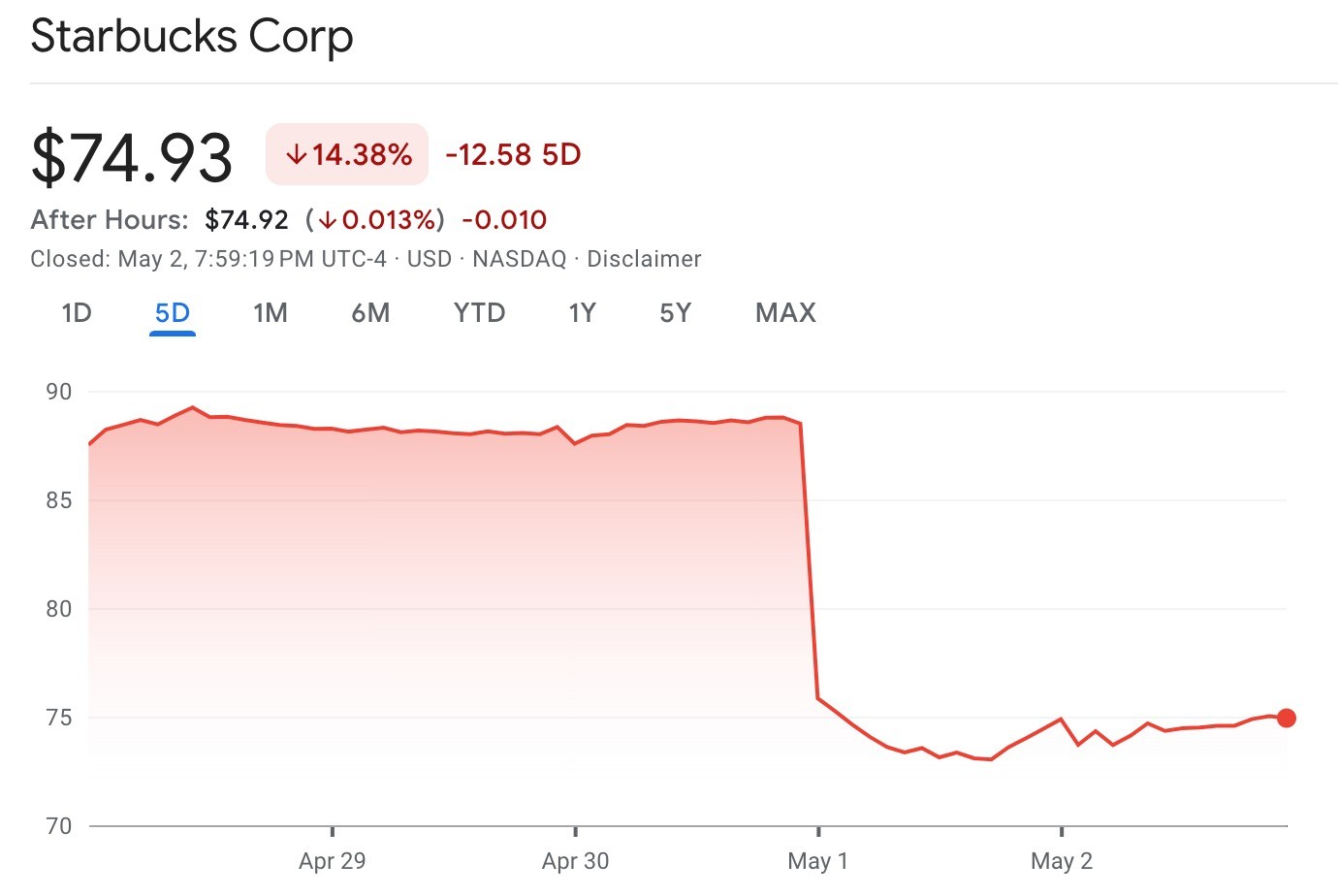Click the After Hours down arrow icon

327,221
